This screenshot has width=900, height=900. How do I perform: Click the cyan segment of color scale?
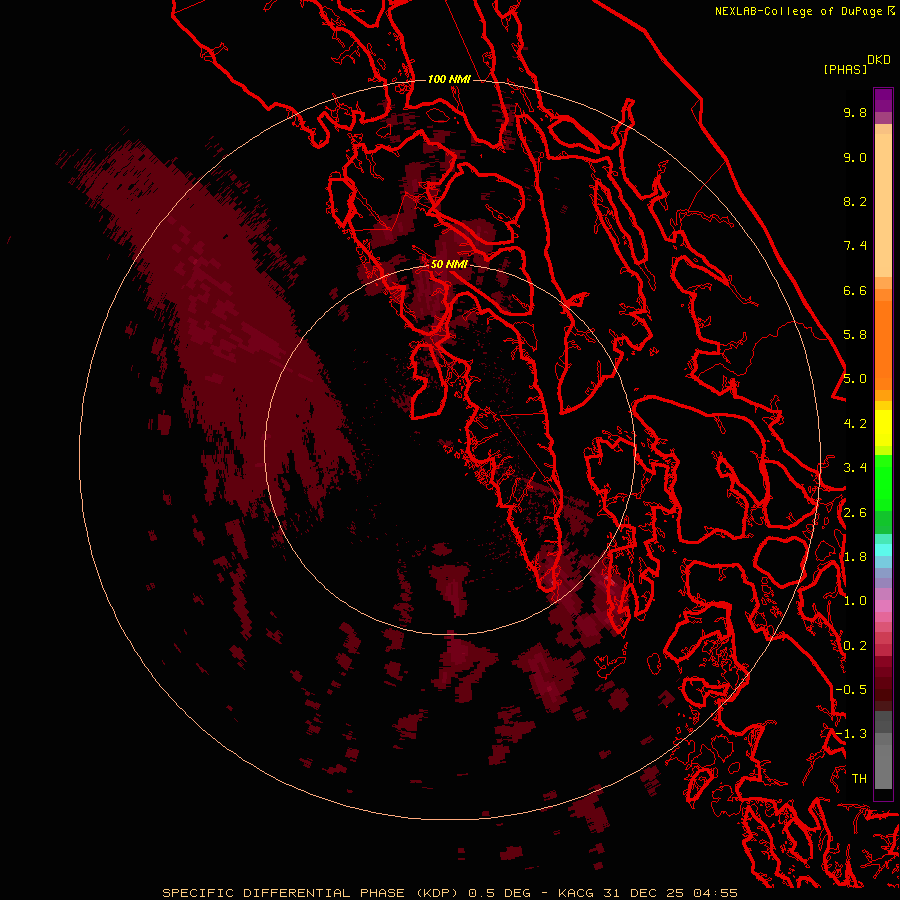click(883, 550)
